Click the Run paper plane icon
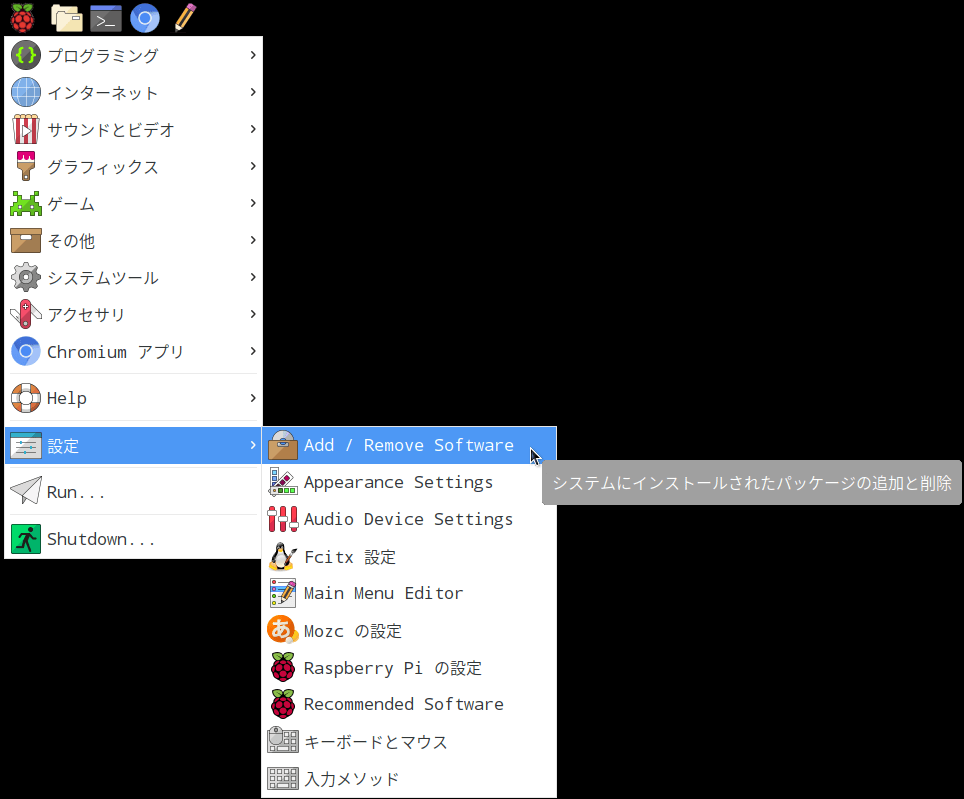The image size is (964, 799). coord(26,491)
